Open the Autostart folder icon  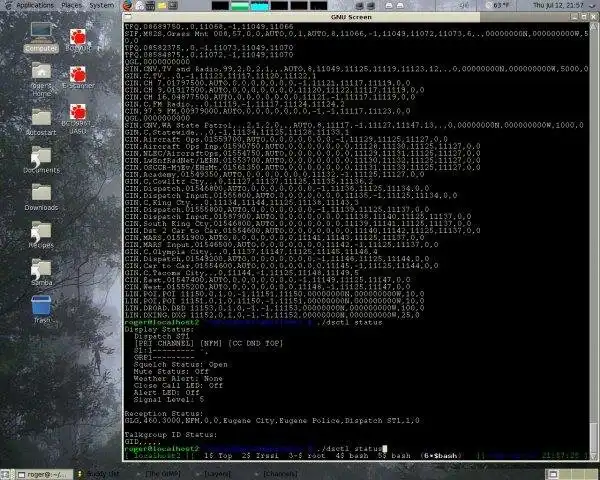(x=41, y=122)
